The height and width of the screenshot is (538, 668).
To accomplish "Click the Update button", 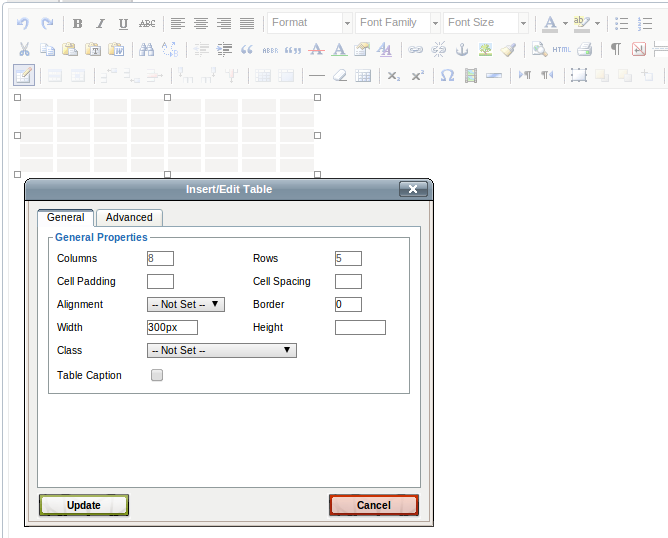I will point(84,505).
